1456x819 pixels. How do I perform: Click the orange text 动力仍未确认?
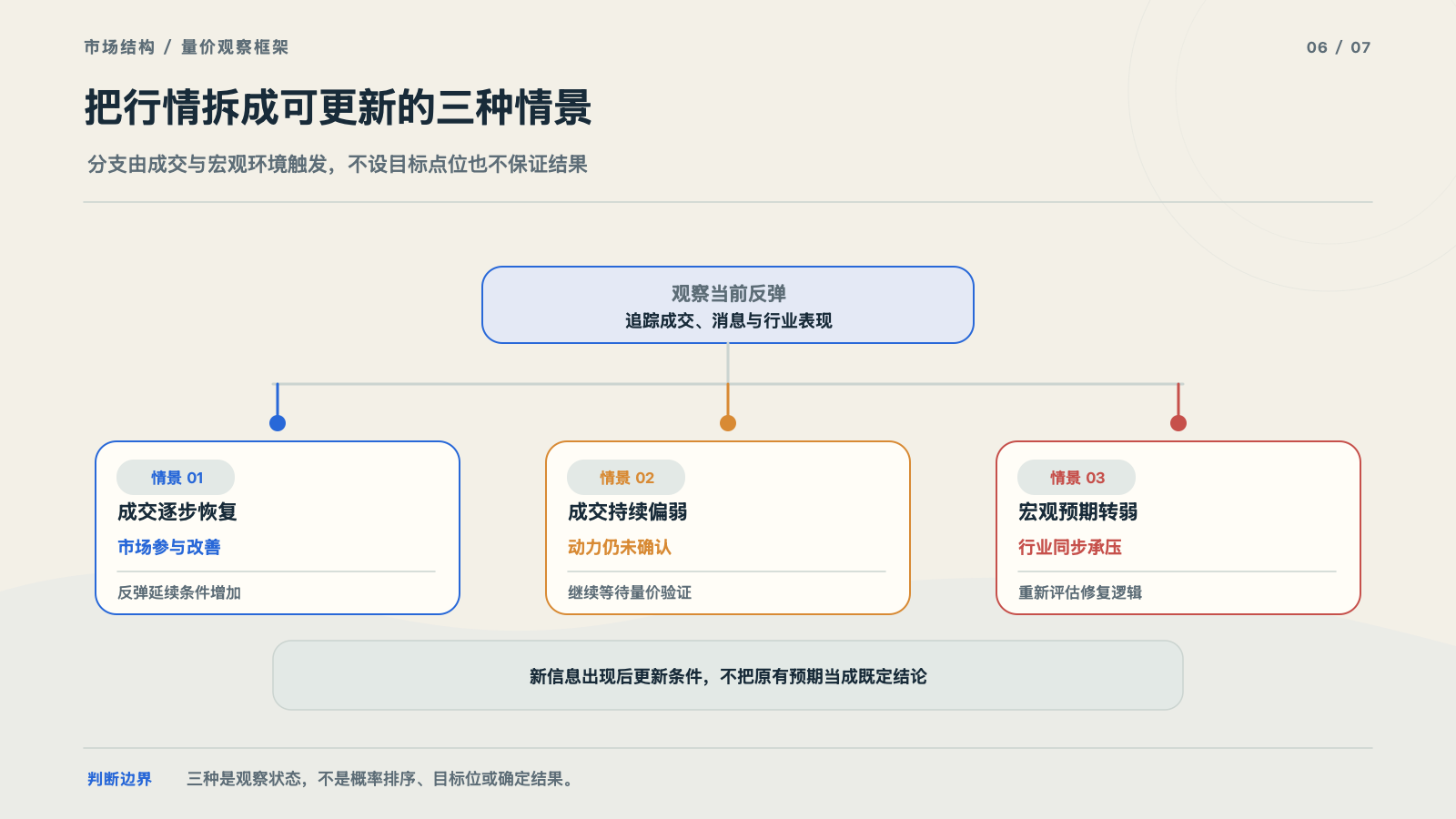click(620, 547)
